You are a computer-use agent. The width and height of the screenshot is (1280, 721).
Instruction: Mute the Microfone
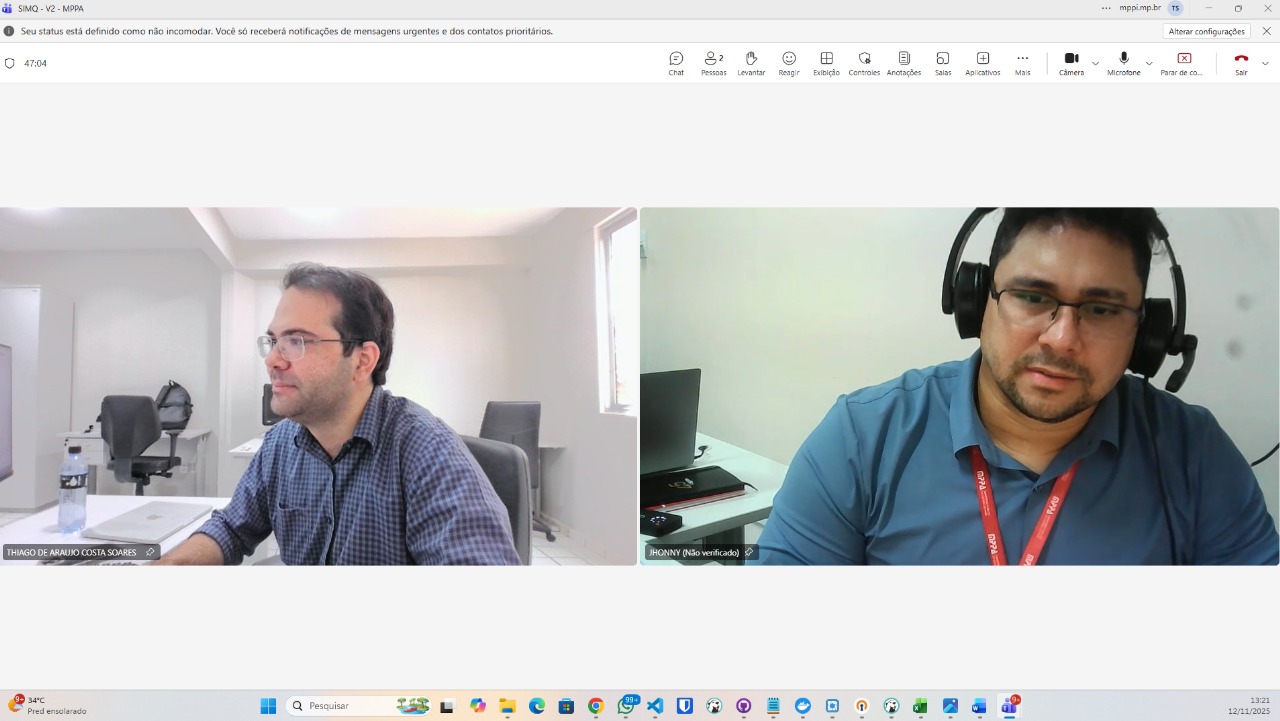1123,63
